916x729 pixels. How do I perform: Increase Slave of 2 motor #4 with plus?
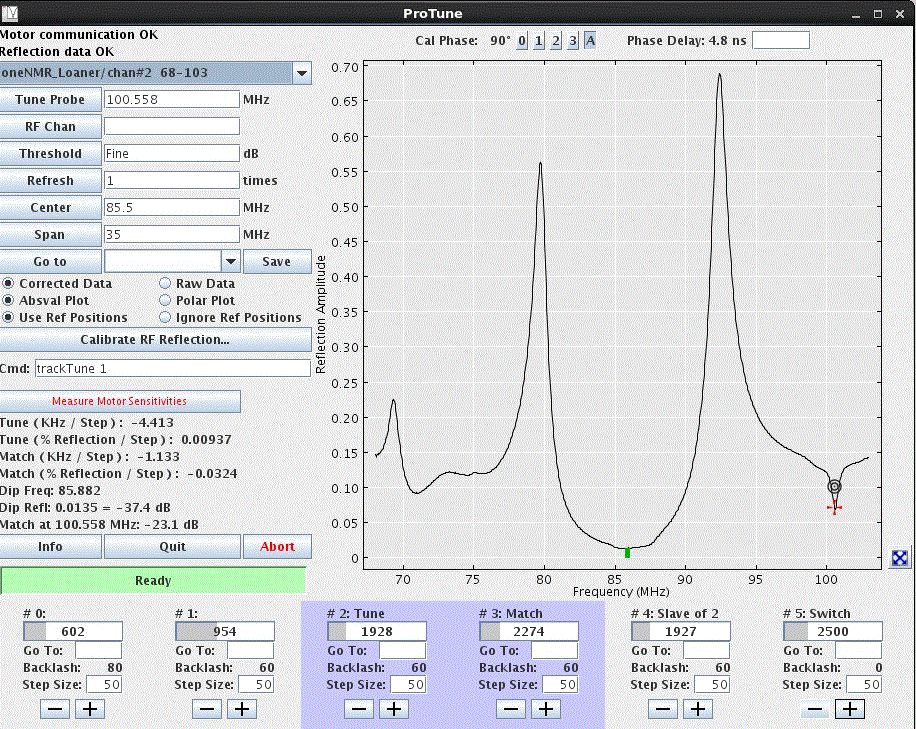(x=698, y=709)
